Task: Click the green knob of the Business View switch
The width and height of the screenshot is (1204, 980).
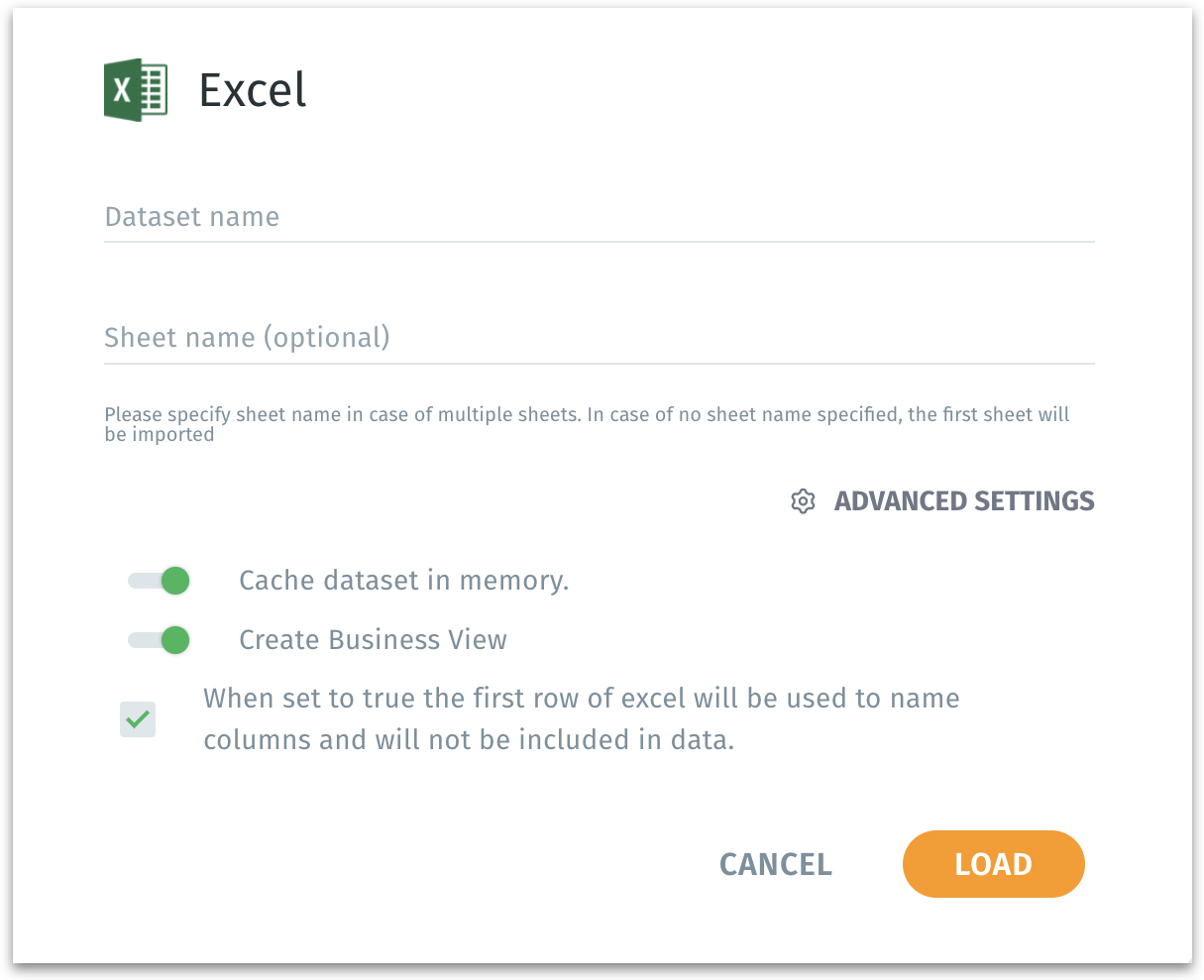Action: pyautogui.click(x=175, y=640)
